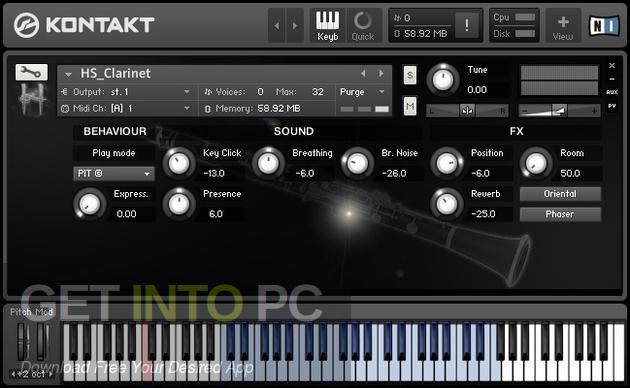The image size is (630, 388).
Task: Toggle the Keyb on-screen keyboard
Action: coord(327,25)
